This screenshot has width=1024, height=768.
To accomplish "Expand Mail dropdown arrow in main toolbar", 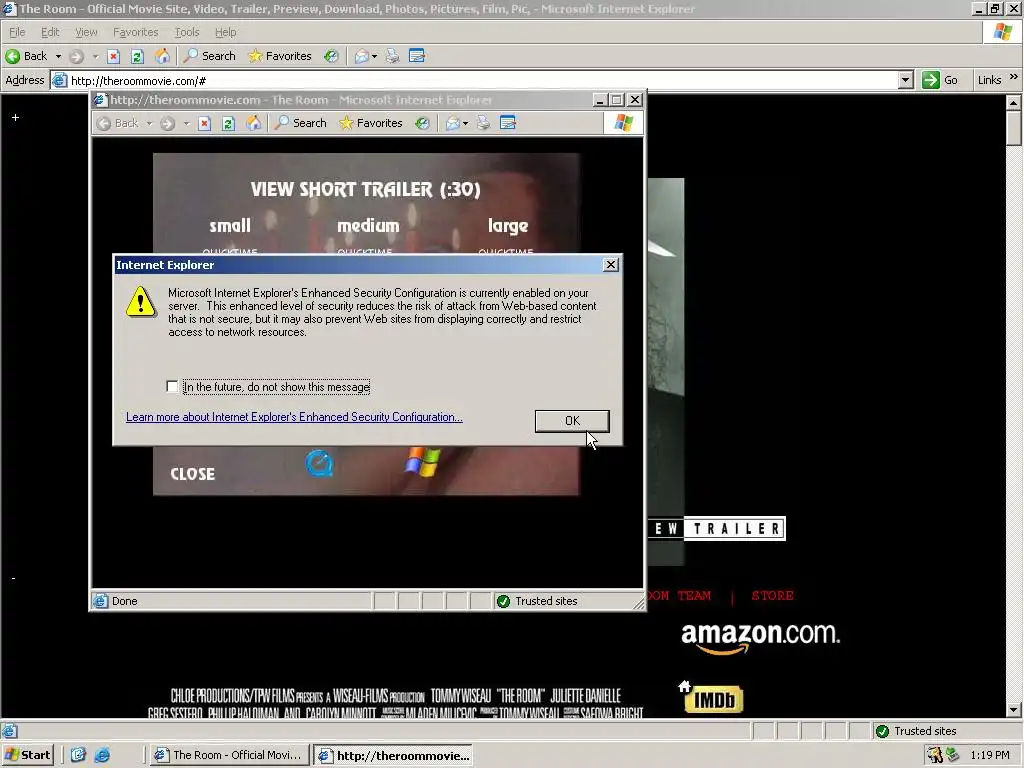I will [x=374, y=56].
